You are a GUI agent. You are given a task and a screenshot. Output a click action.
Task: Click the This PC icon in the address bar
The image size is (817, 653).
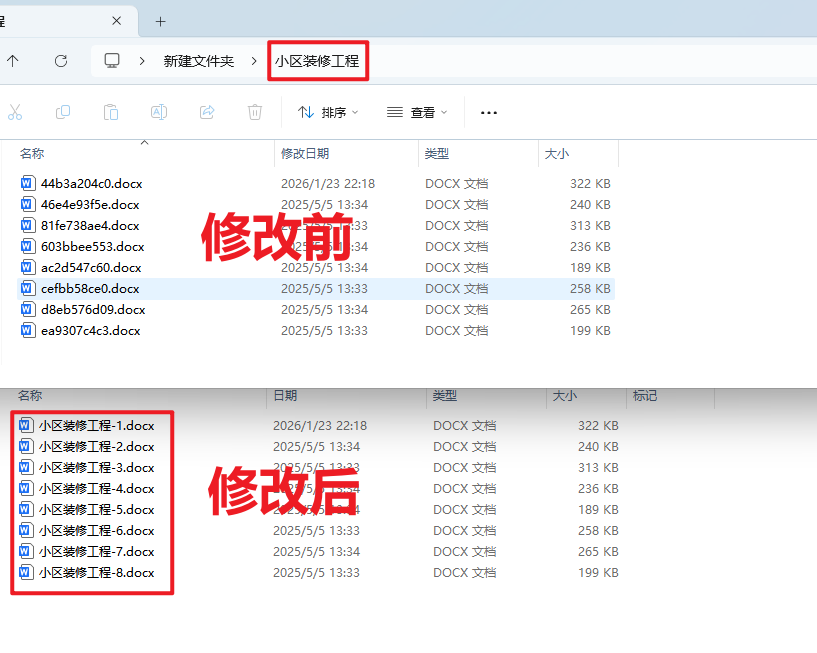click(x=113, y=60)
